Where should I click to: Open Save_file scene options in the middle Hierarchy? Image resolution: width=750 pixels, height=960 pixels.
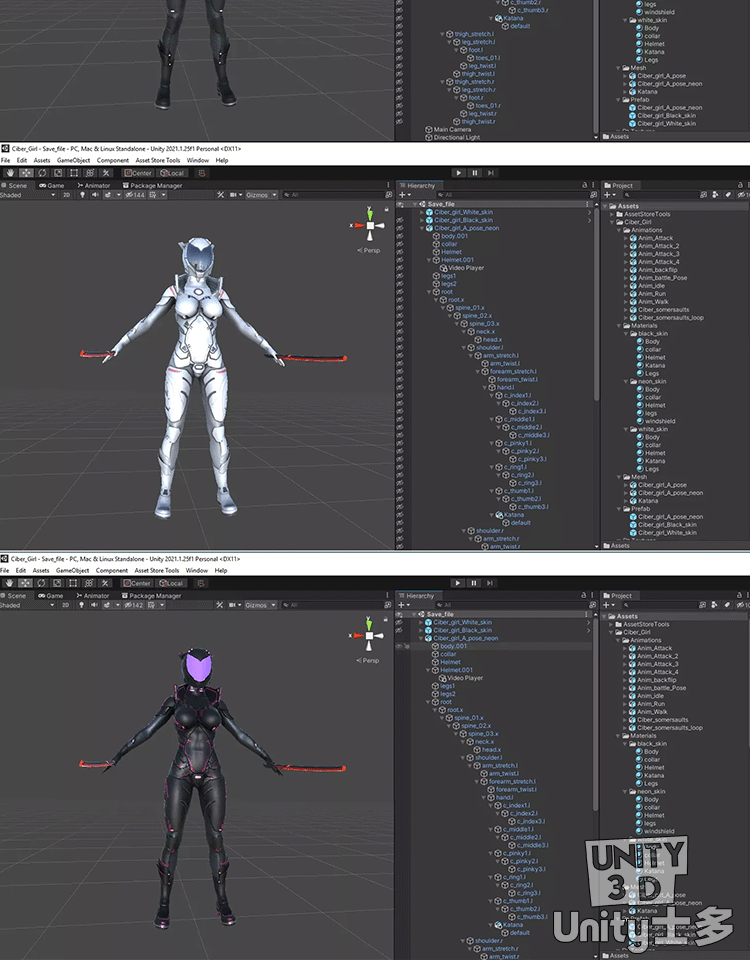pyautogui.click(x=588, y=204)
